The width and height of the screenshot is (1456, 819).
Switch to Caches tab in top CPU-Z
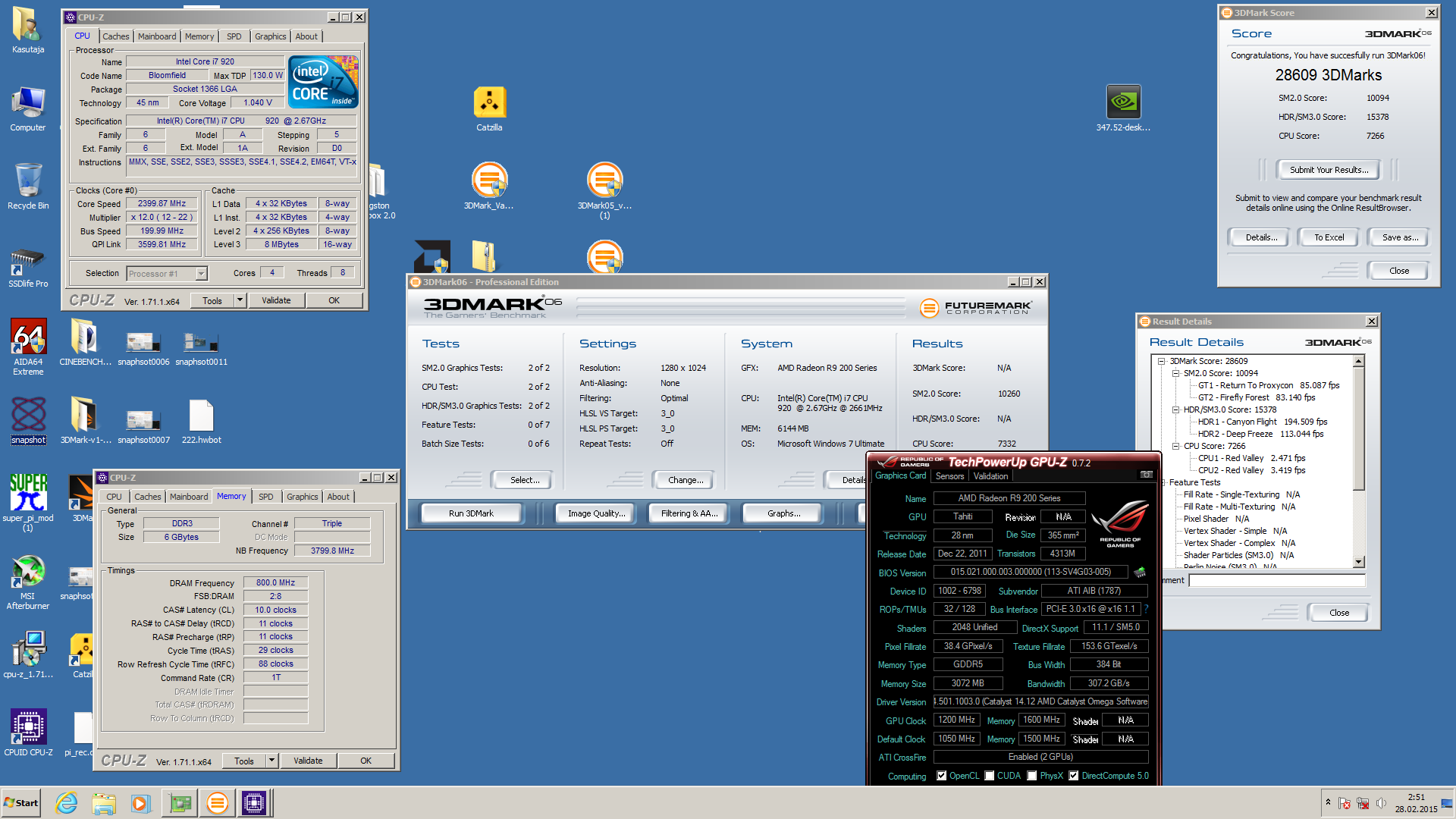(116, 36)
